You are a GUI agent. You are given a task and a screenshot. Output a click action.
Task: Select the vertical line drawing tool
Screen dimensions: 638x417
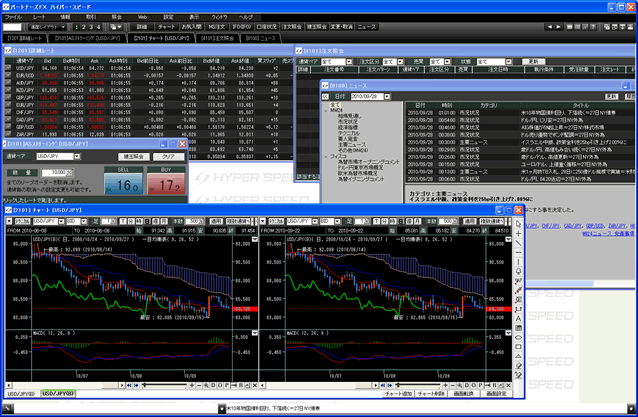click(518, 262)
